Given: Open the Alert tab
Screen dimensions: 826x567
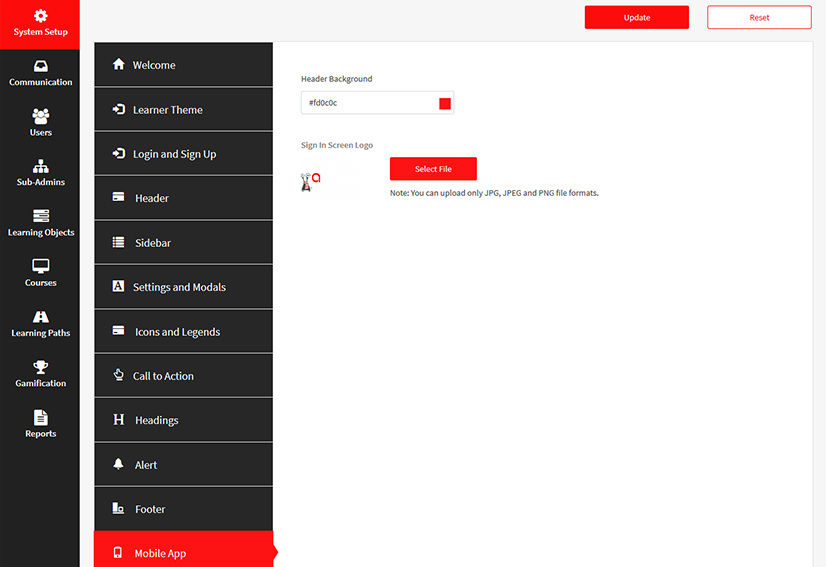Looking at the screenshot, I should pos(184,464).
